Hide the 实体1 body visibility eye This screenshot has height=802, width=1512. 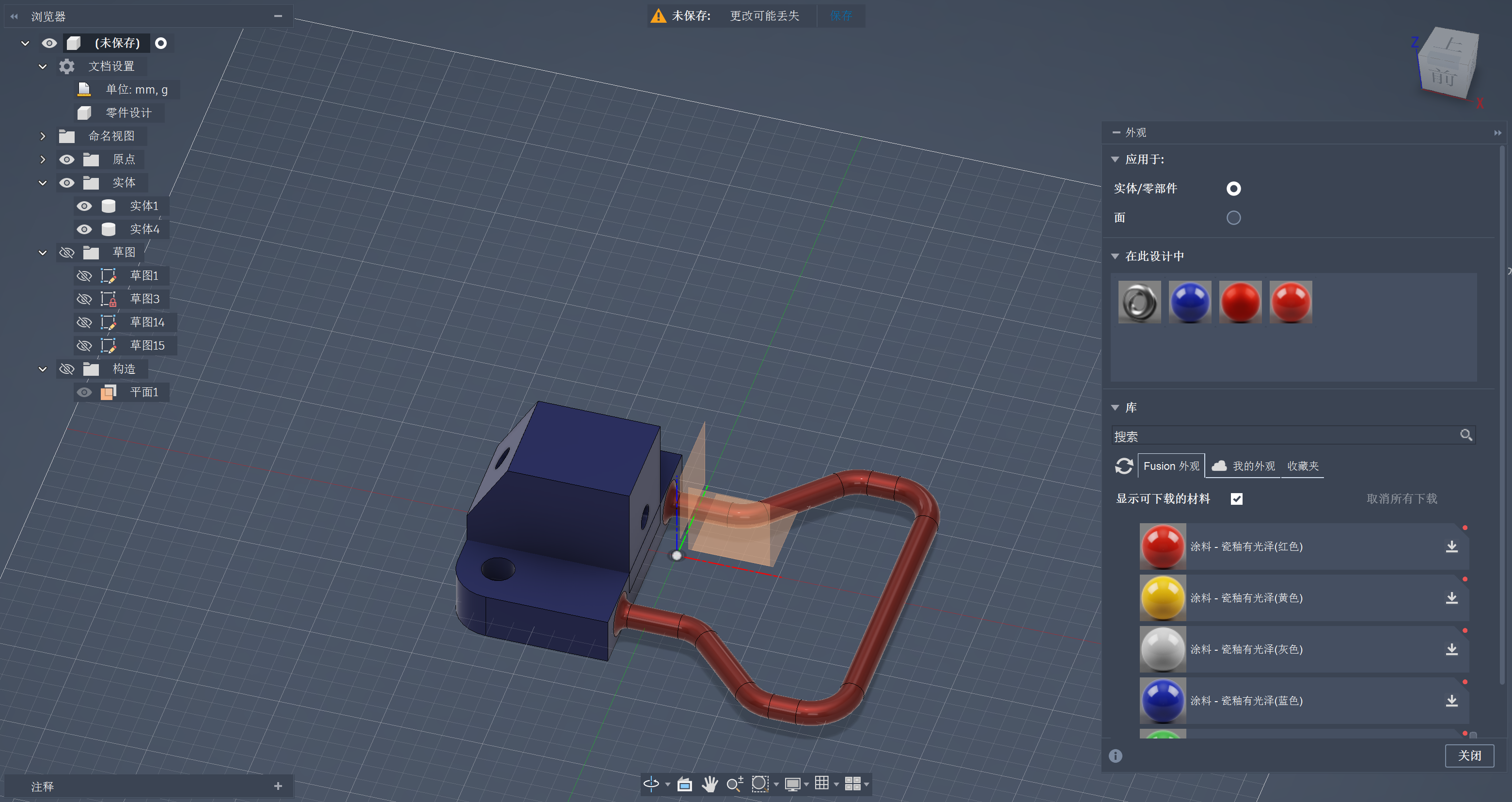click(84, 206)
